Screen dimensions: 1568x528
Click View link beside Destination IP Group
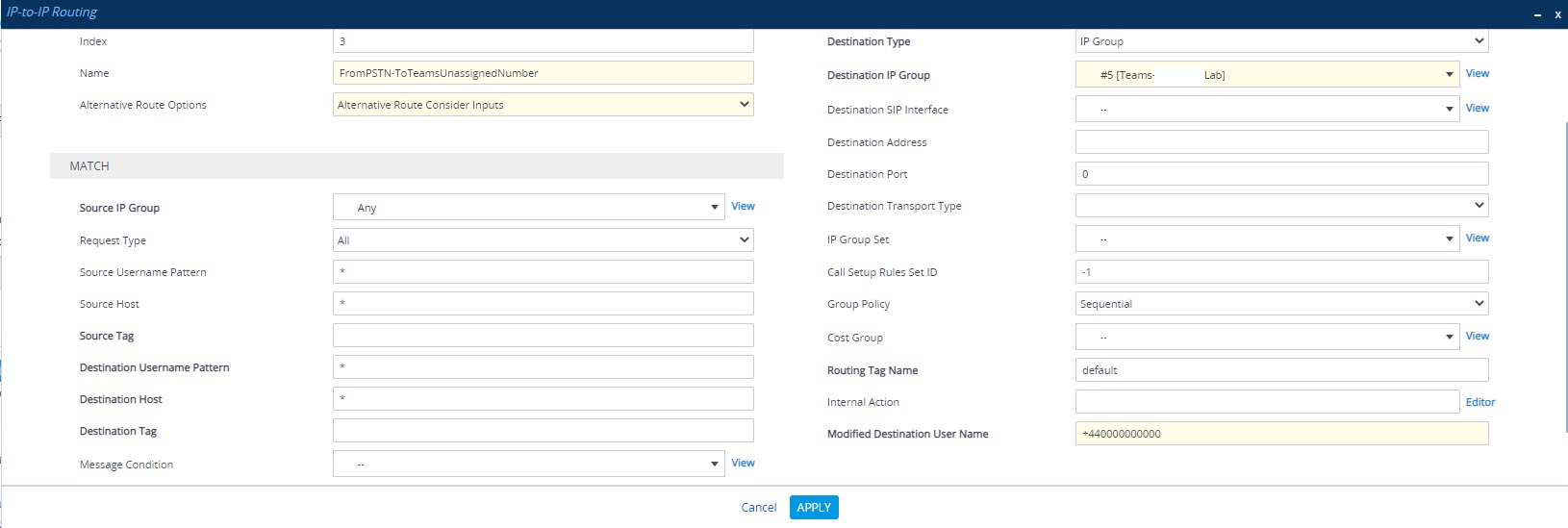tap(1477, 74)
